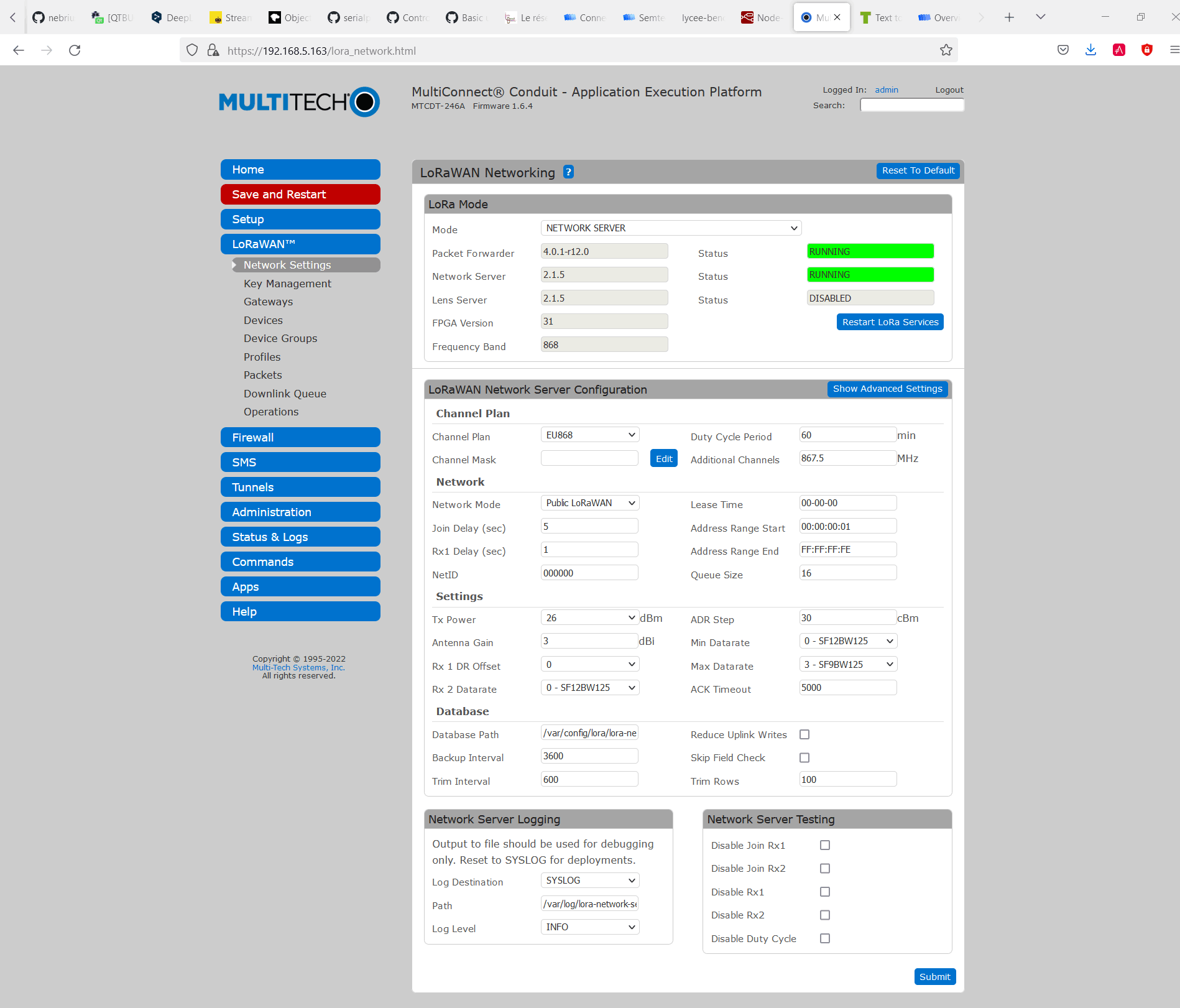The height and width of the screenshot is (1008, 1180).
Task: Open the list-all-tabs chevron
Action: pyautogui.click(x=1041, y=17)
